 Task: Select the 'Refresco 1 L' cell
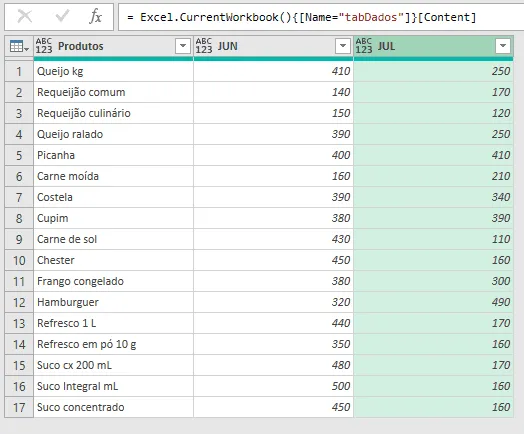pyautogui.click(x=114, y=323)
